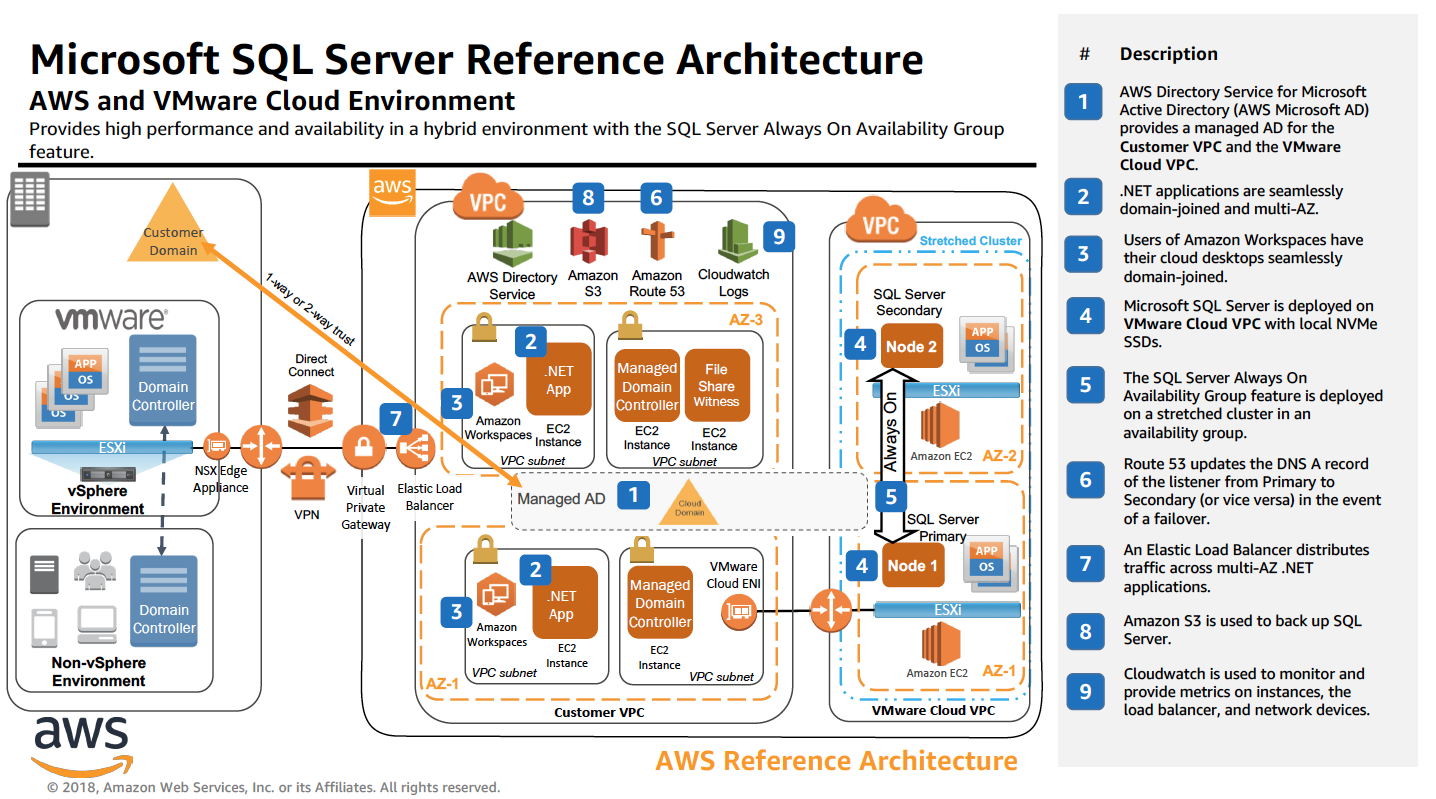Select the AZ-2 orange label

998,455
